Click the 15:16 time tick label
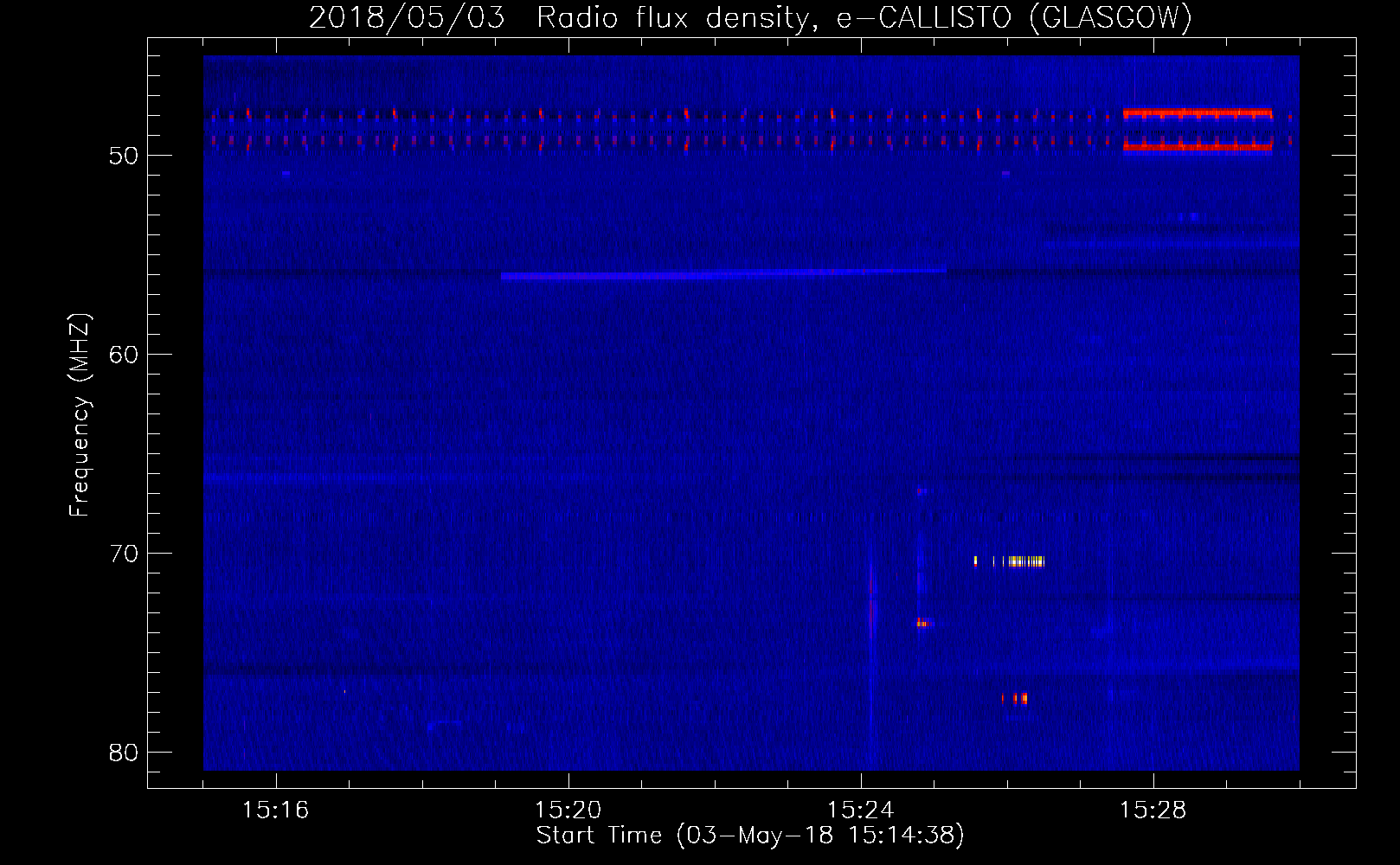Viewport: 1400px width, 865px height. pyautogui.click(x=275, y=811)
